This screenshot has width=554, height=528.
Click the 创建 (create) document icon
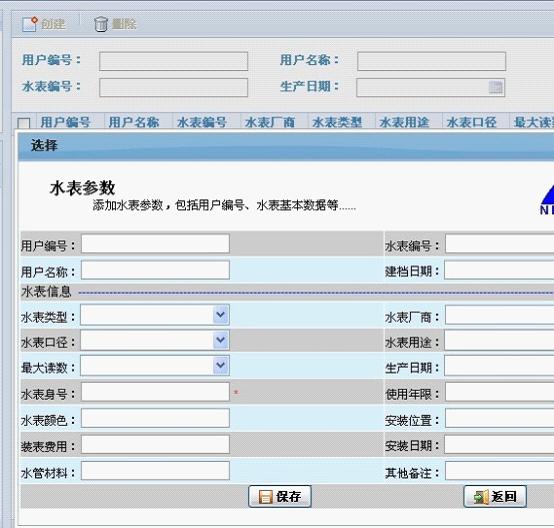coord(30,24)
